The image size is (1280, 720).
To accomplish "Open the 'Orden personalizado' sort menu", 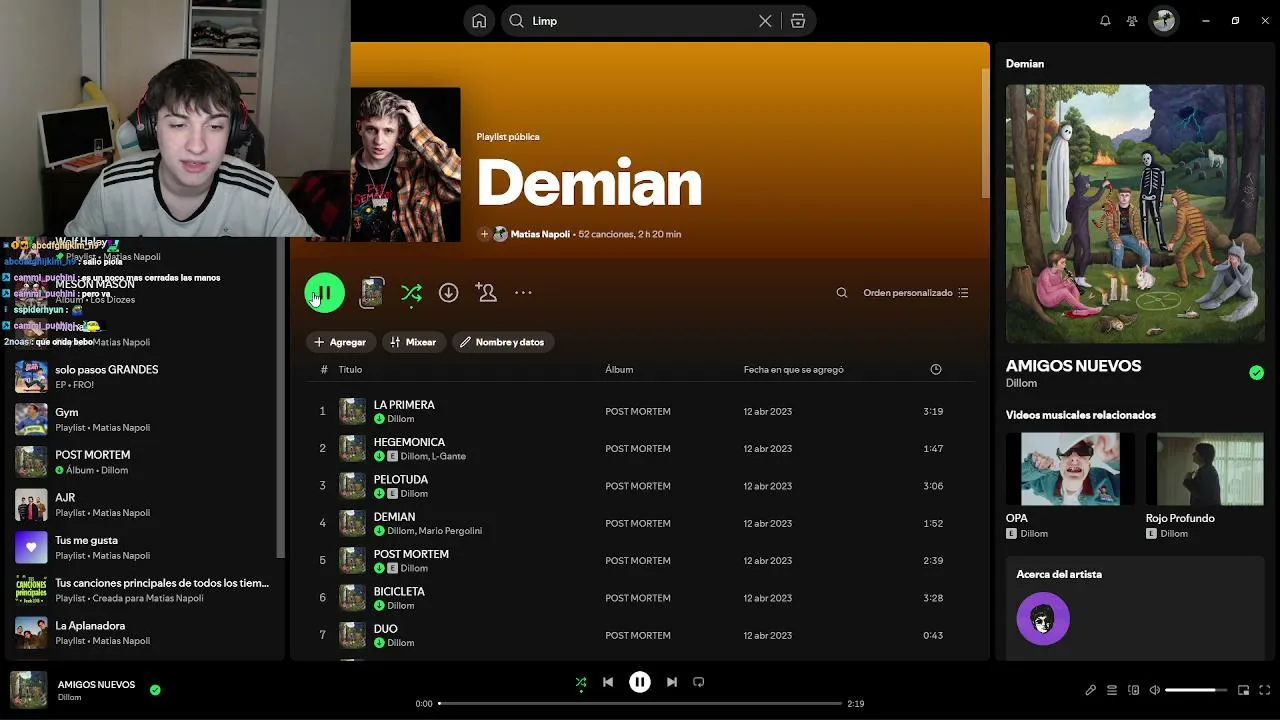I will [916, 293].
